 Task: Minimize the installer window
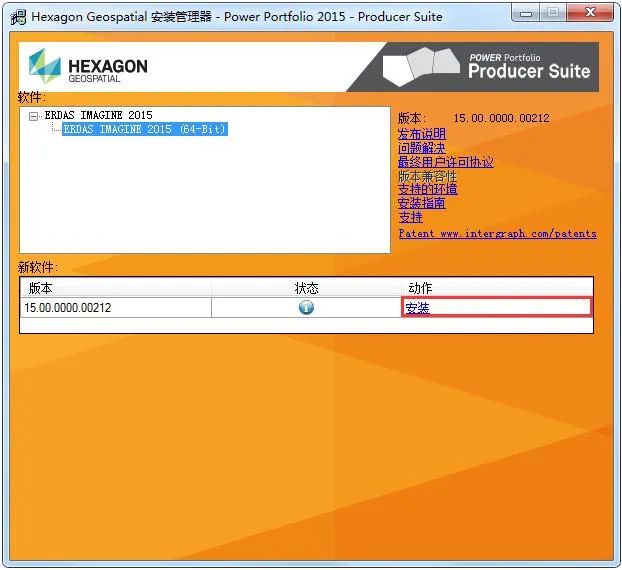click(526, 13)
